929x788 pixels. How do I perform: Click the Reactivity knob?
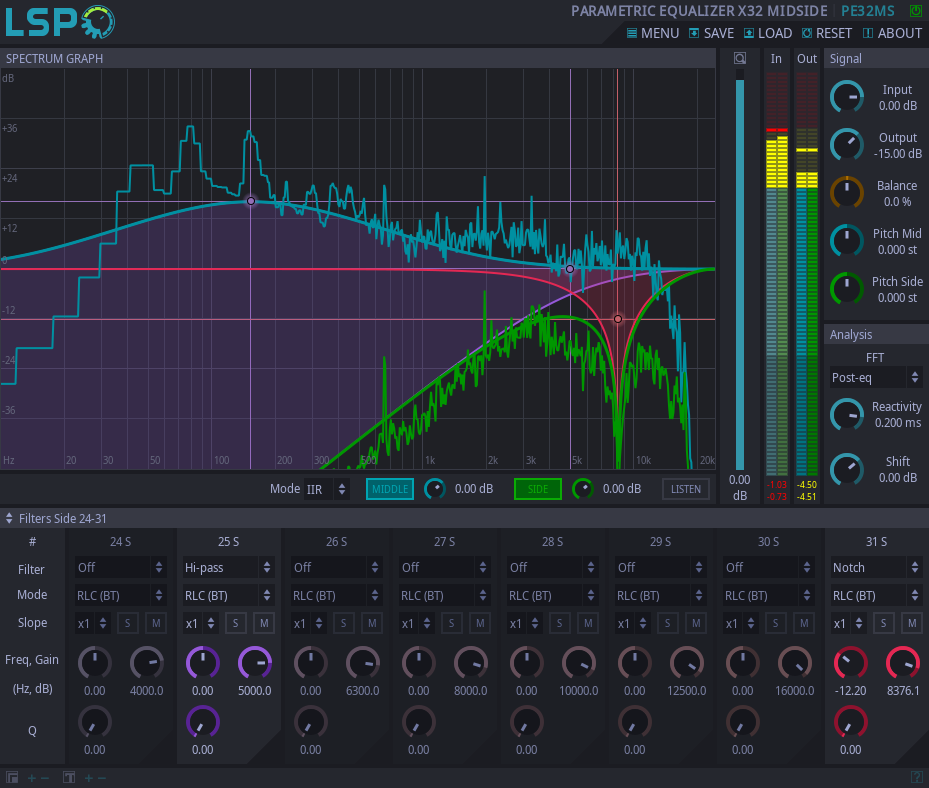tap(847, 414)
